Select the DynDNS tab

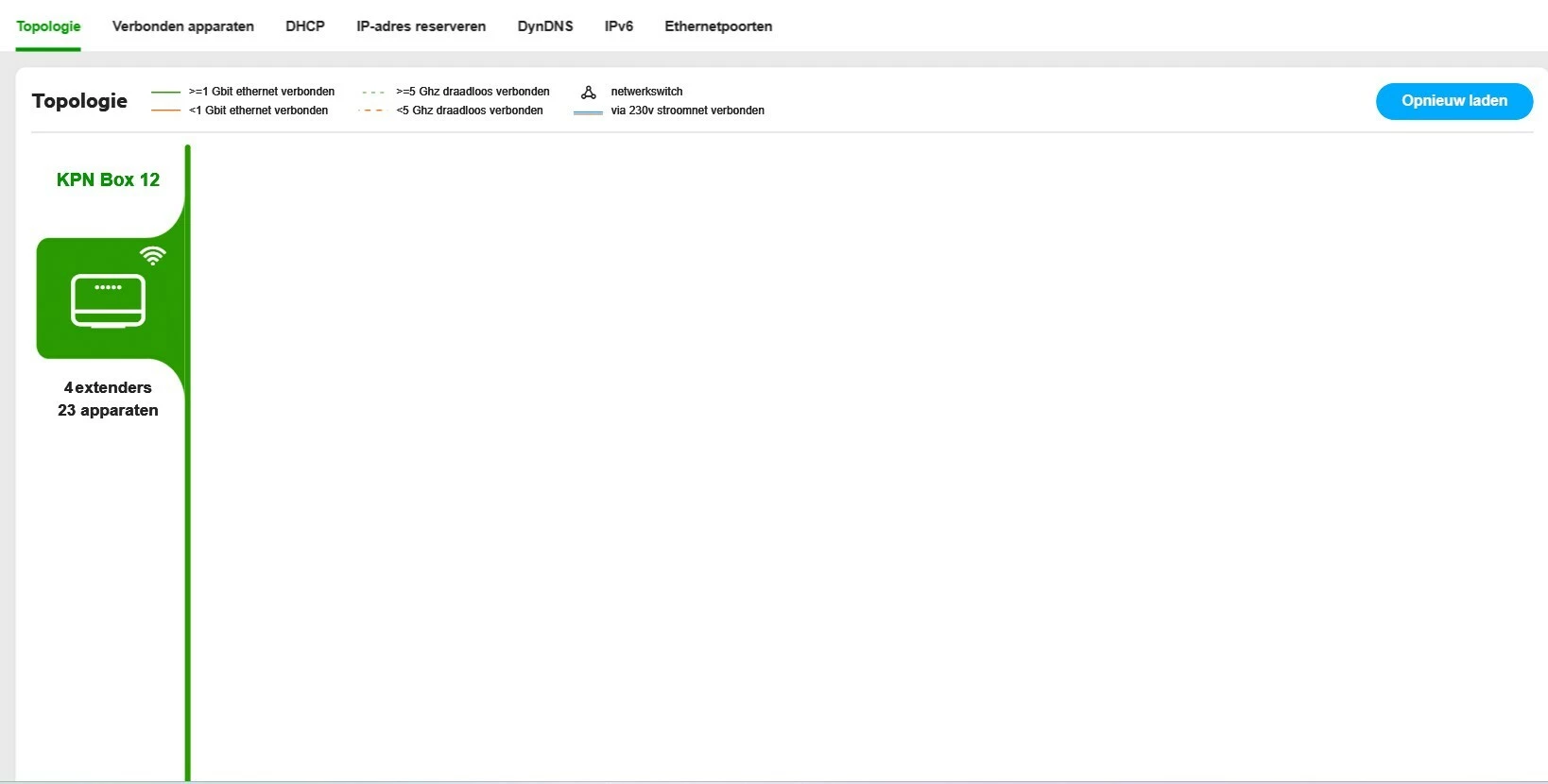[545, 26]
